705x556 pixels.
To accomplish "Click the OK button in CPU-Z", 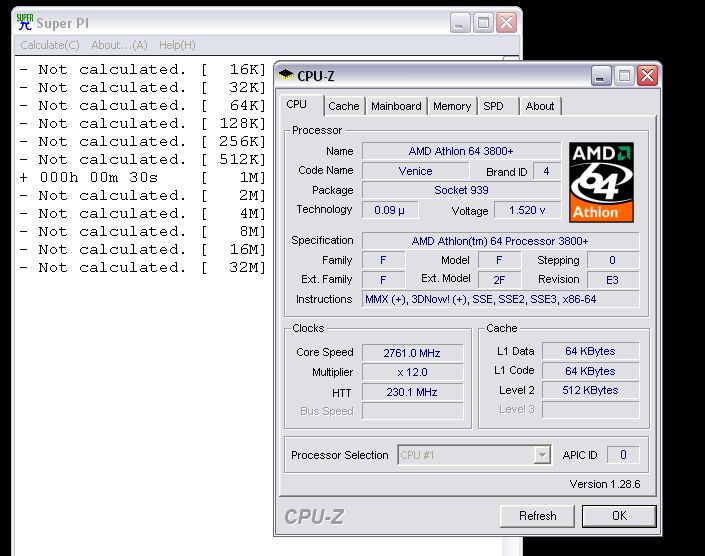I will coord(619,516).
